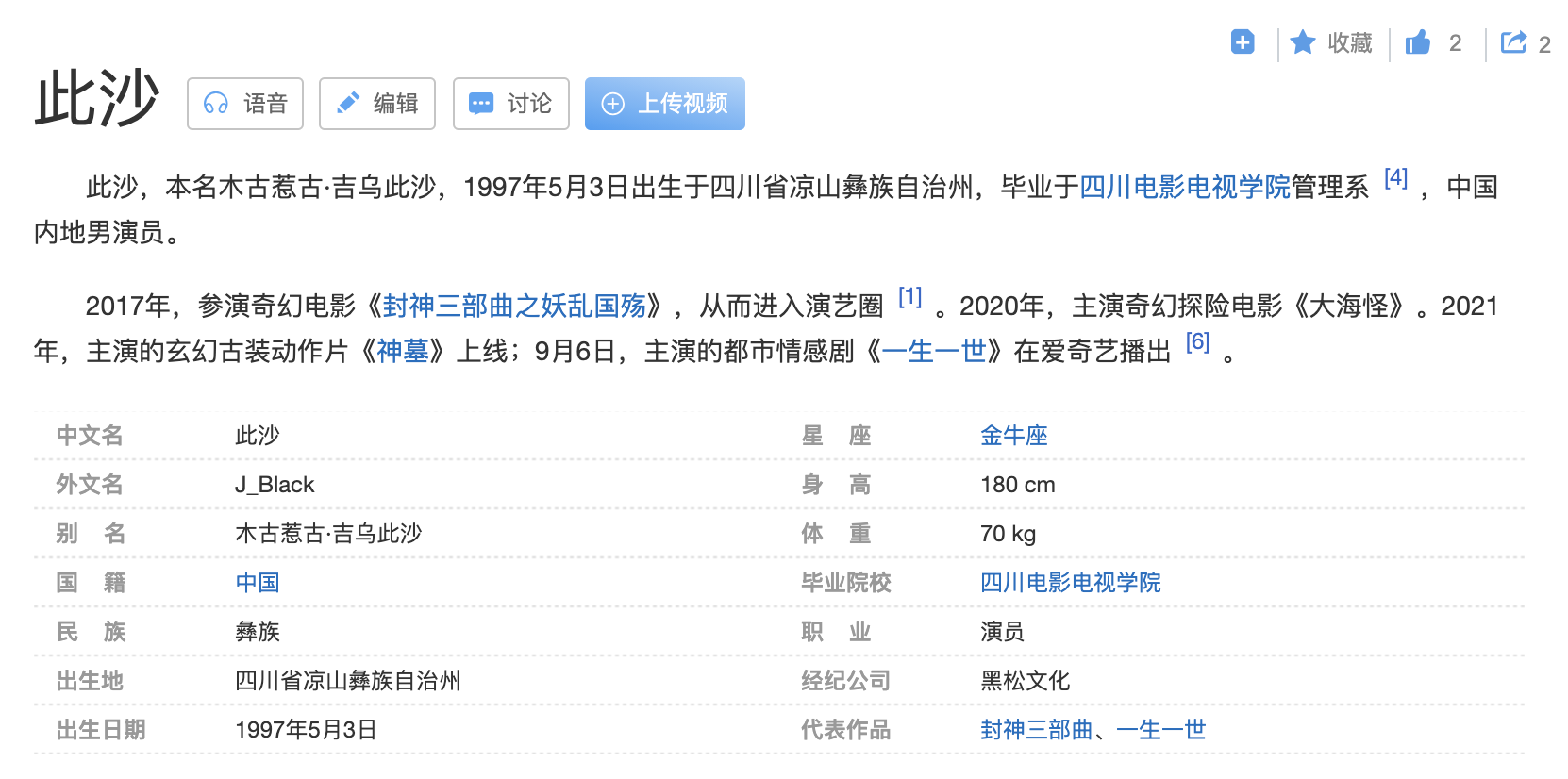Click the plus circle icon in 上传视频

[x=613, y=104]
